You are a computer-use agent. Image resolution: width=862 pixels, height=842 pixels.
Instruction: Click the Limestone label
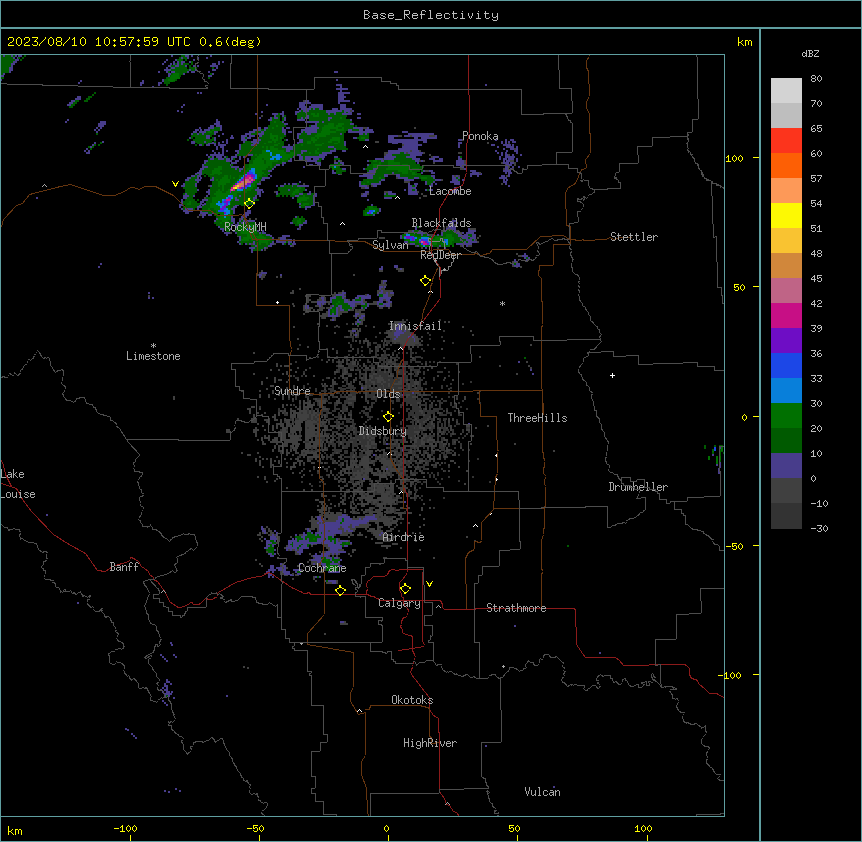153,356
